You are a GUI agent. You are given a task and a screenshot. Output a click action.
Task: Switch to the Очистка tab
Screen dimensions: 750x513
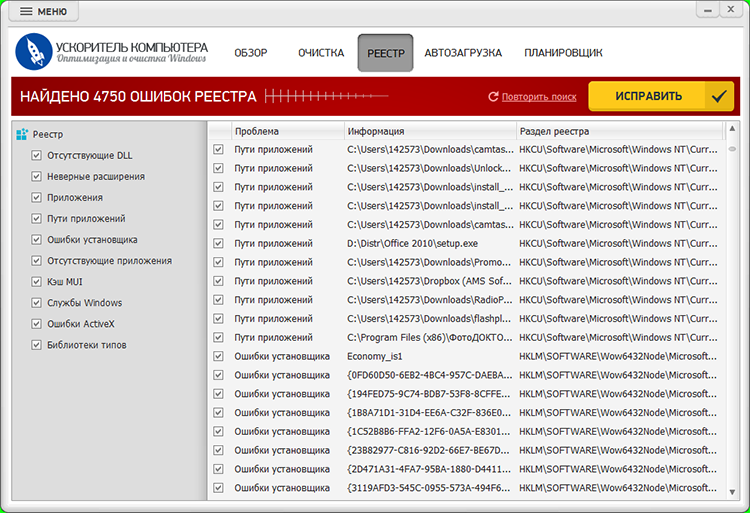[321, 53]
